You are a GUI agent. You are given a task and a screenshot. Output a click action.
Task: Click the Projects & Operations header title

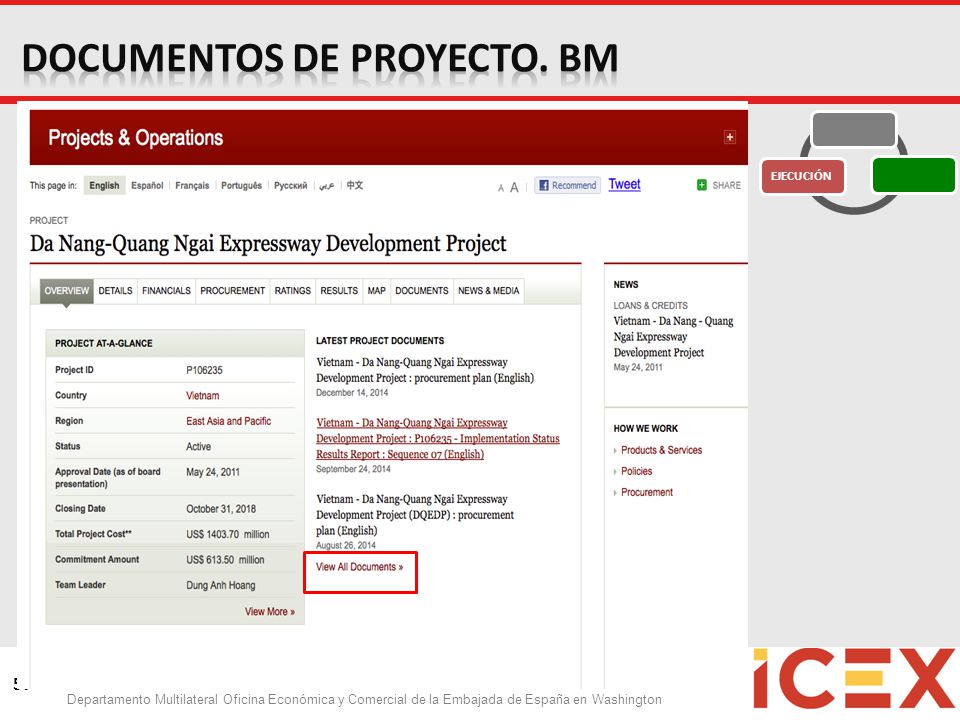coord(135,138)
